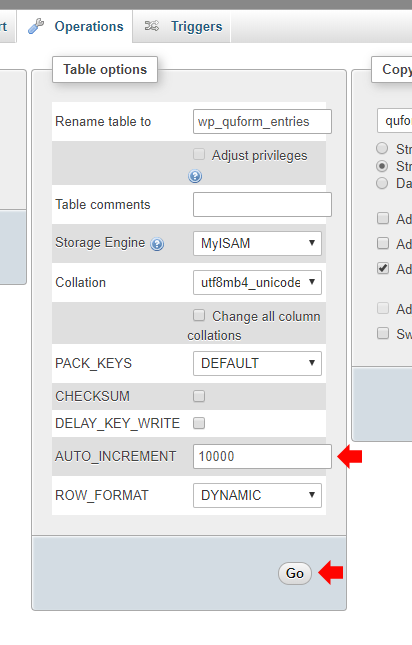The image size is (412, 645).
Task: Click the Storage Engine label text
Action: 100,243
